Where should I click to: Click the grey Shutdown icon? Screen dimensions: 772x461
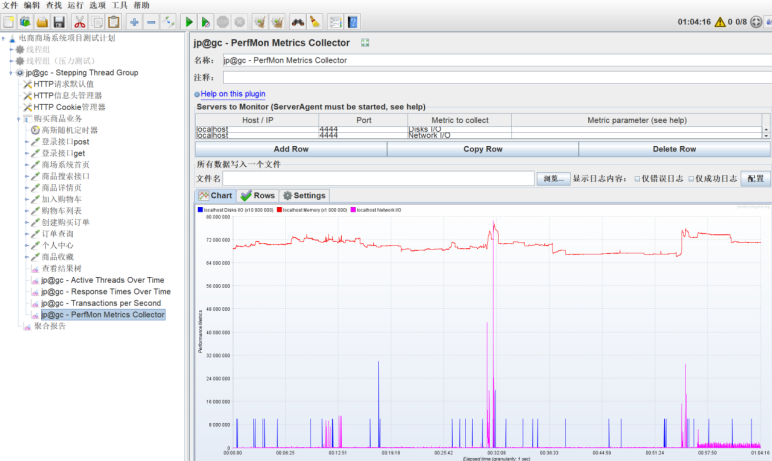pyautogui.click(x=240, y=22)
